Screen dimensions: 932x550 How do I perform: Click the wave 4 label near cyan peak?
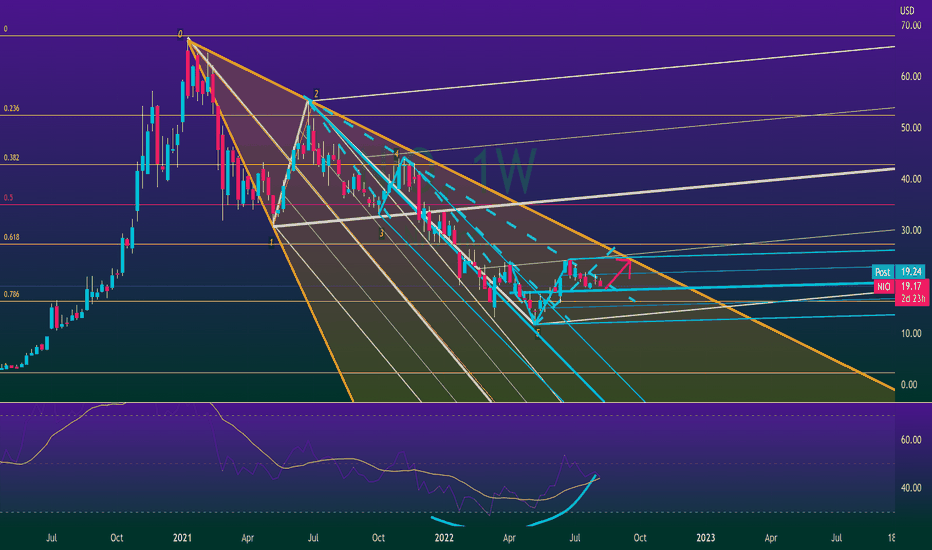point(397,153)
